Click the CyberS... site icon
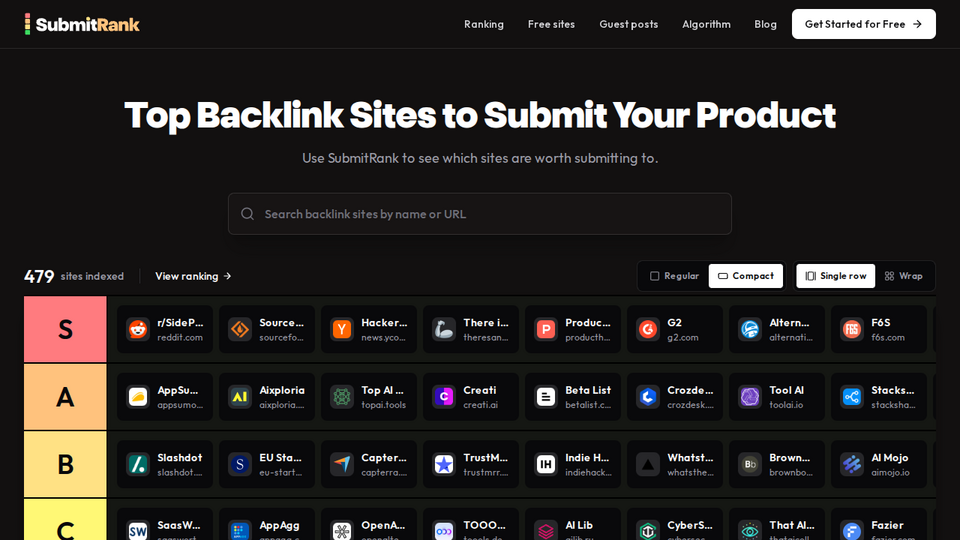 point(648,530)
